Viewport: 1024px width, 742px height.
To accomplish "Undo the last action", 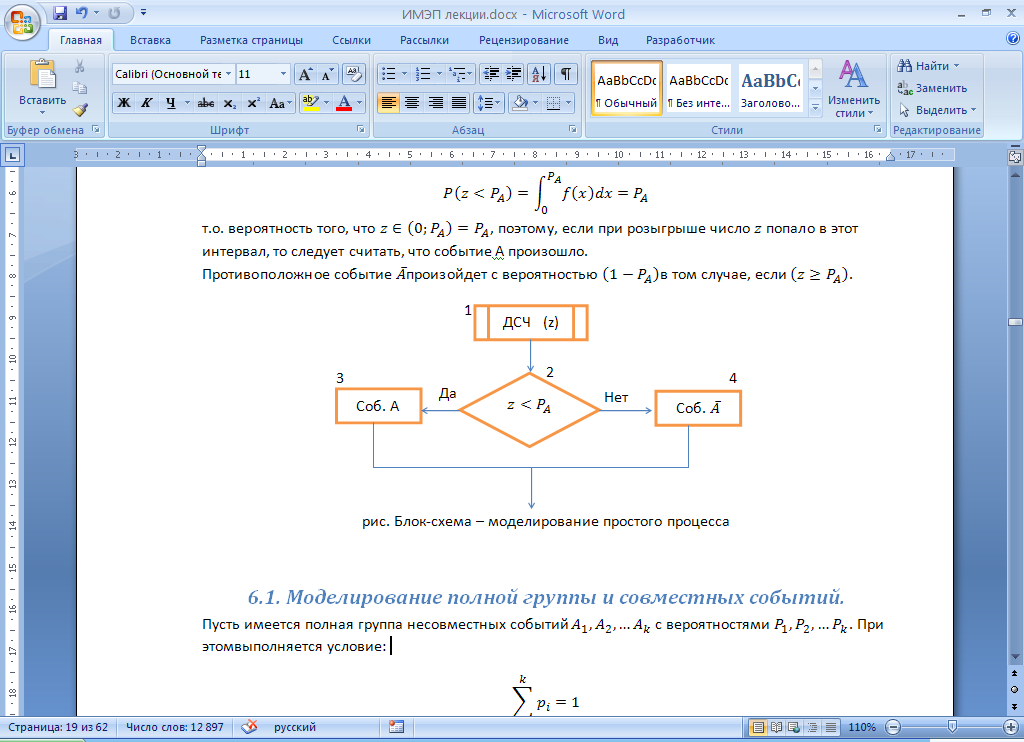I will [82, 13].
